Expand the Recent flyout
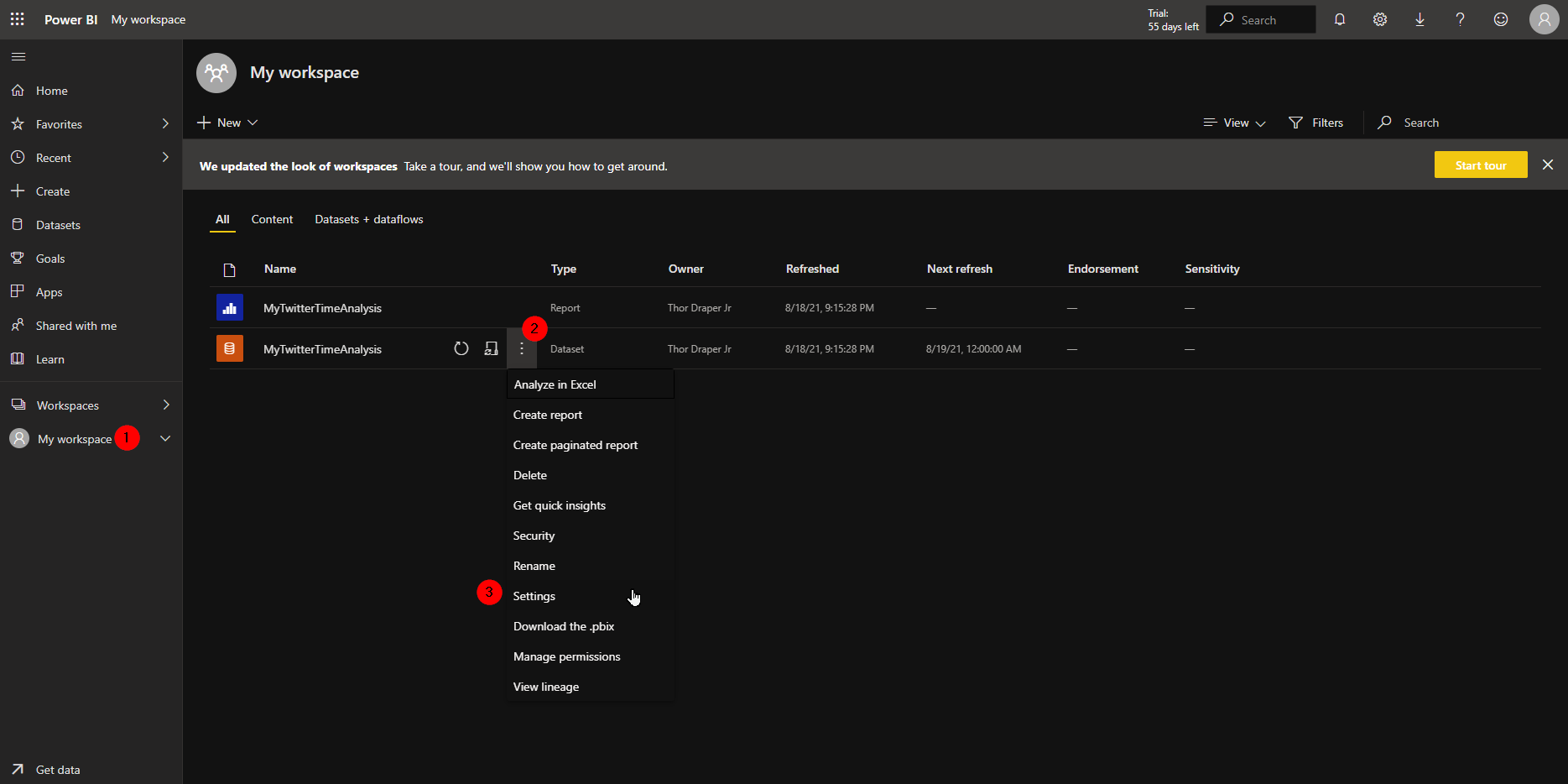Viewport: 1568px width, 784px height. pos(165,157)
